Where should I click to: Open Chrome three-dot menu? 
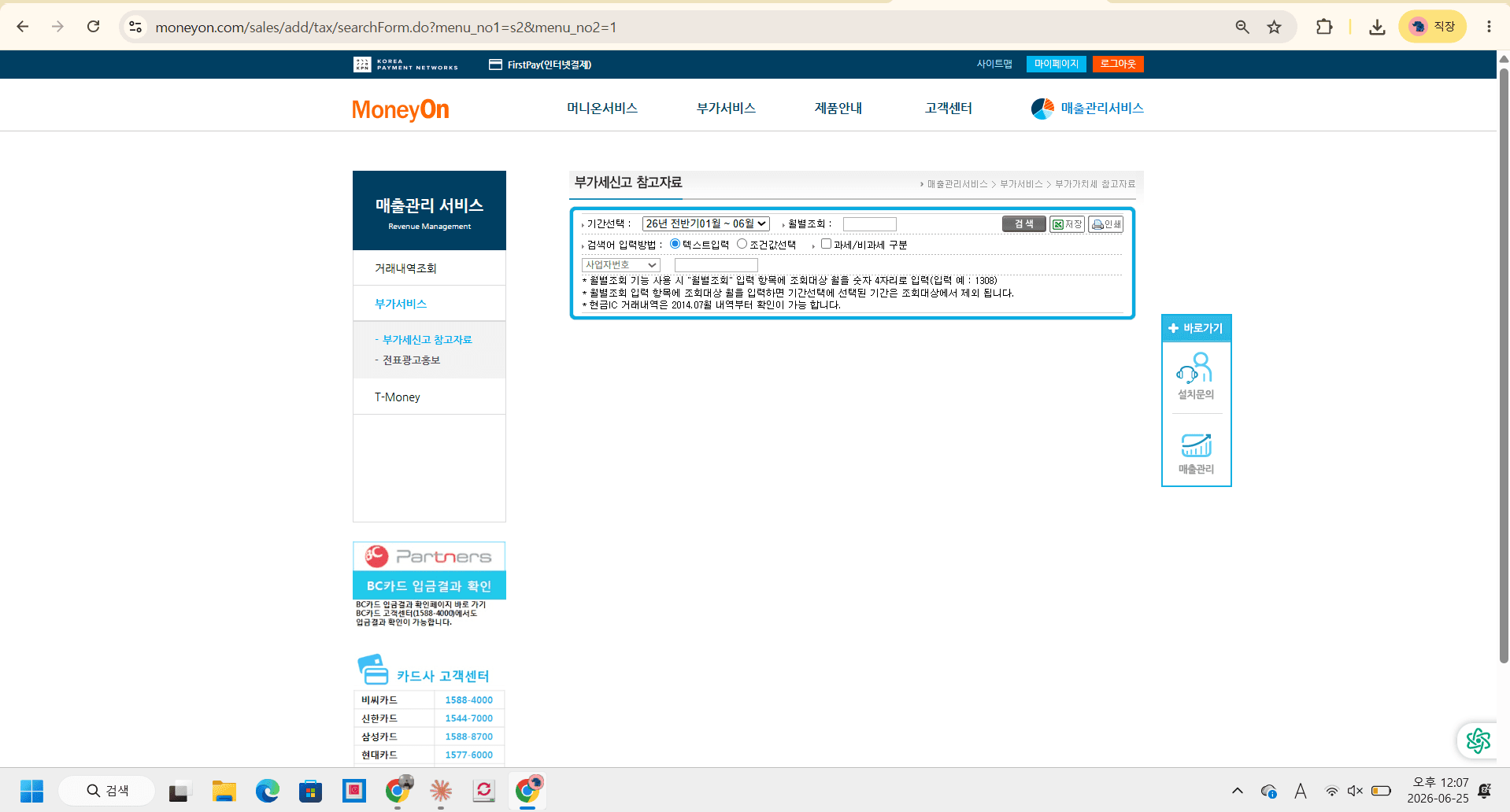(x=1489, y=27)
